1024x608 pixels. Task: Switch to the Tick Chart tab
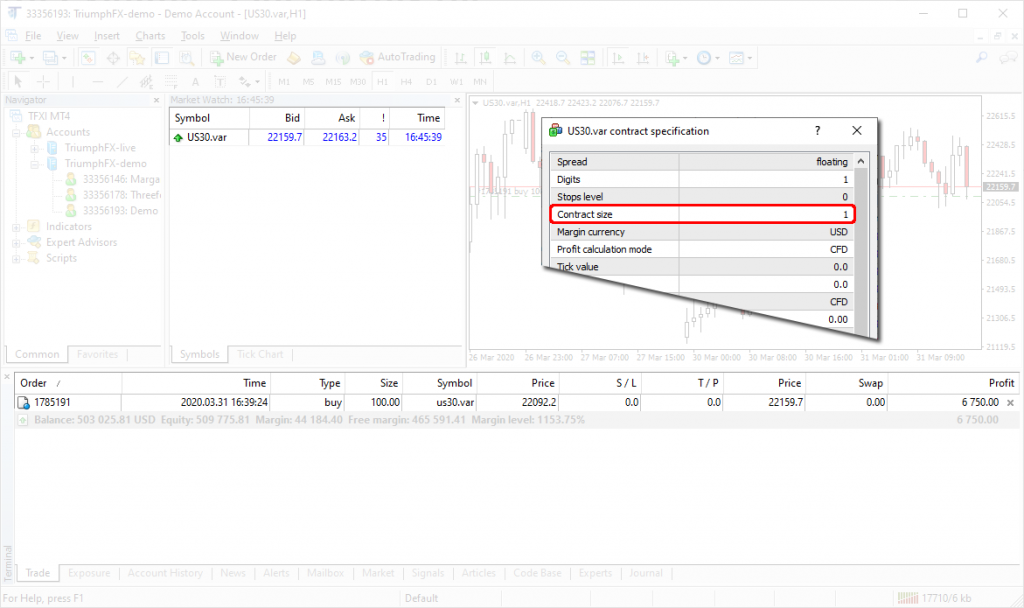[x=260, y=354]
